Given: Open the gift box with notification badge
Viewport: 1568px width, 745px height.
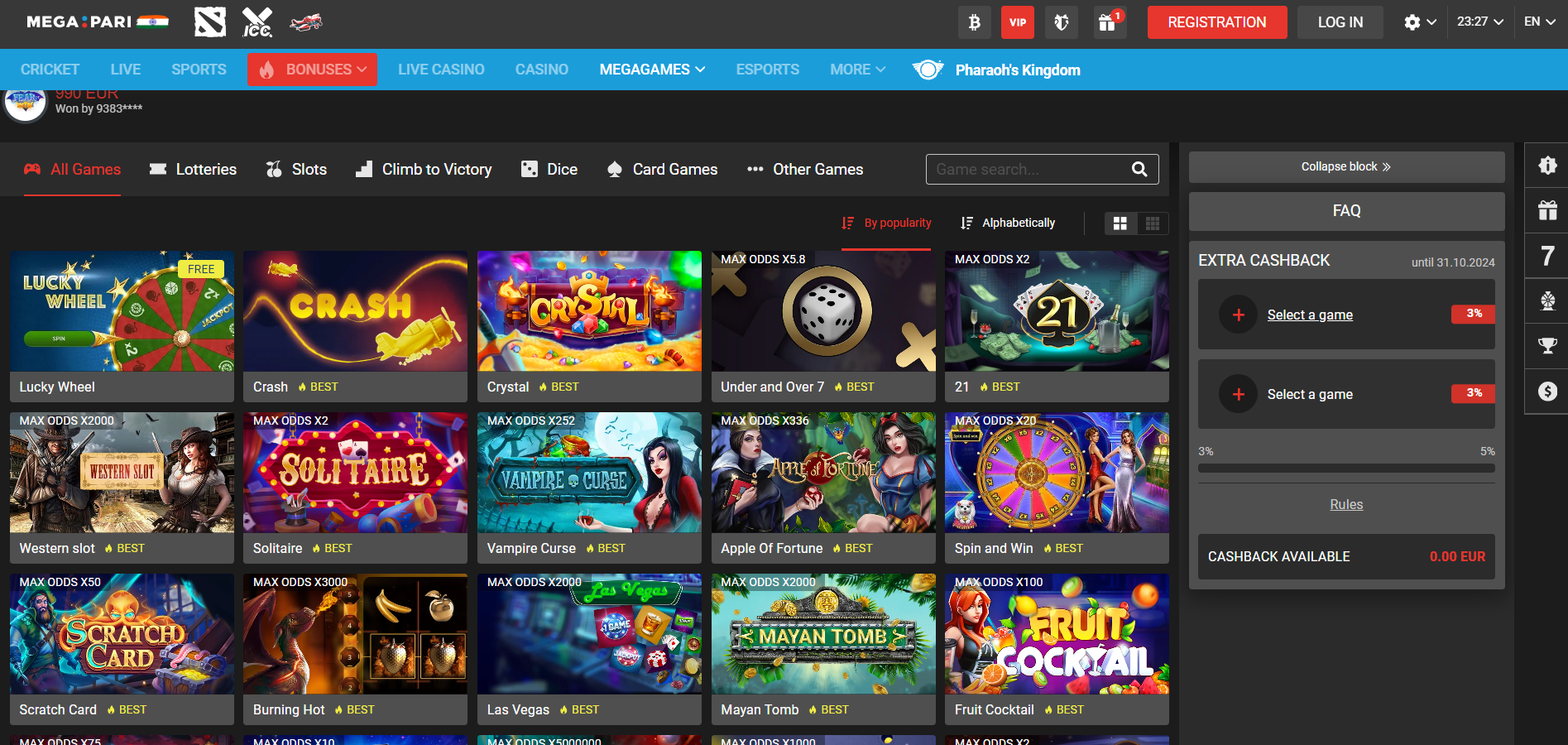Looking at the screenshot, I should pyautogui.click(x=1109, y=22).
